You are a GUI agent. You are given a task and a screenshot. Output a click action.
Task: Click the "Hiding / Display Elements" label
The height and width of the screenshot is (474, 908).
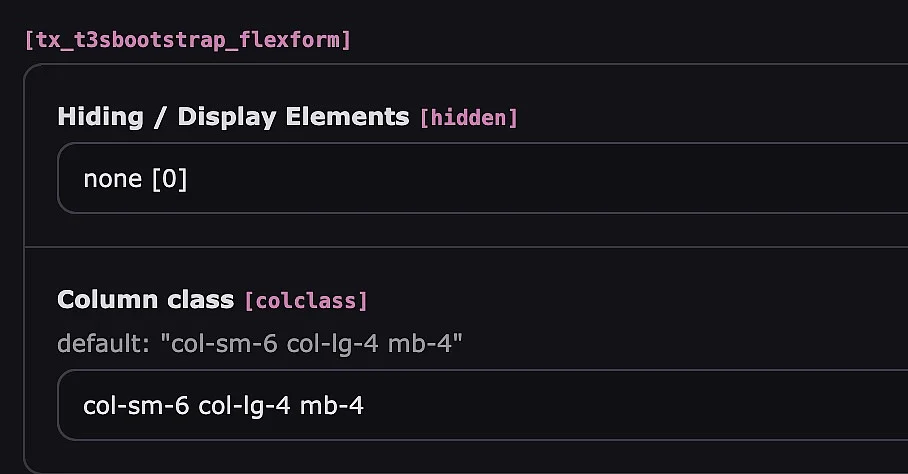pos(232,116)
